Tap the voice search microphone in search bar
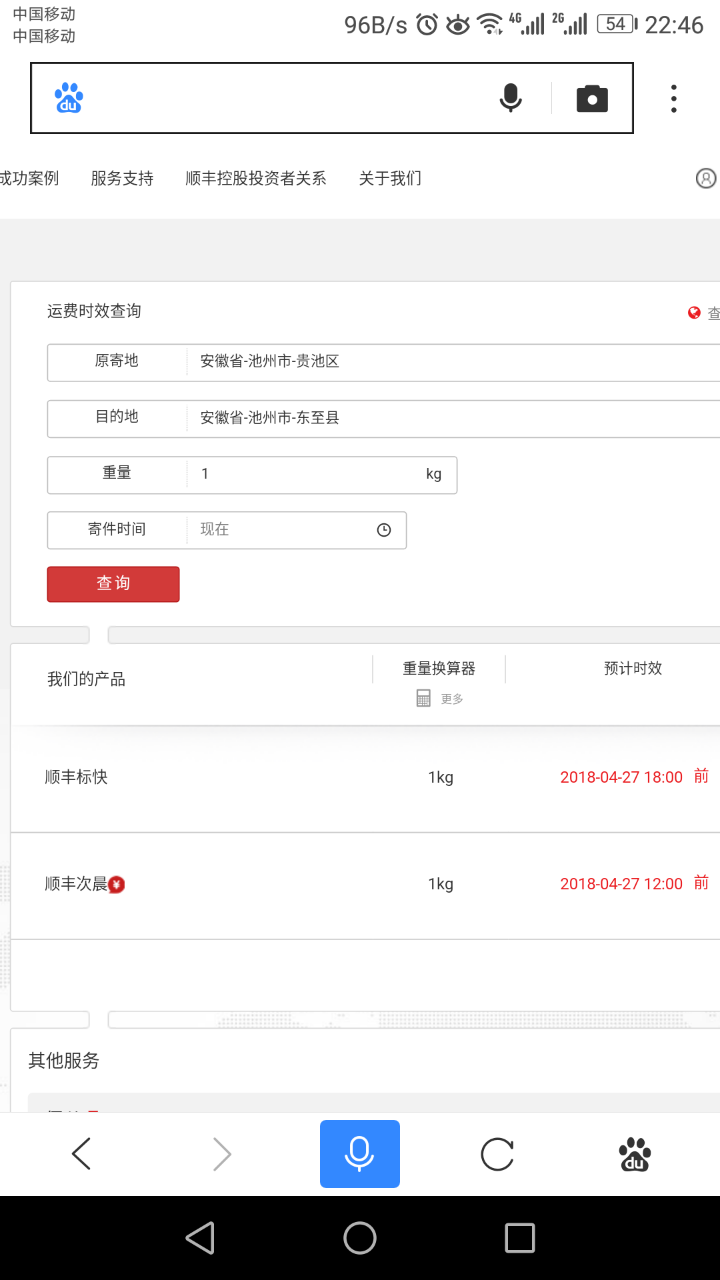This screenshot has height=1280, width=720. (x=510, y=98)
